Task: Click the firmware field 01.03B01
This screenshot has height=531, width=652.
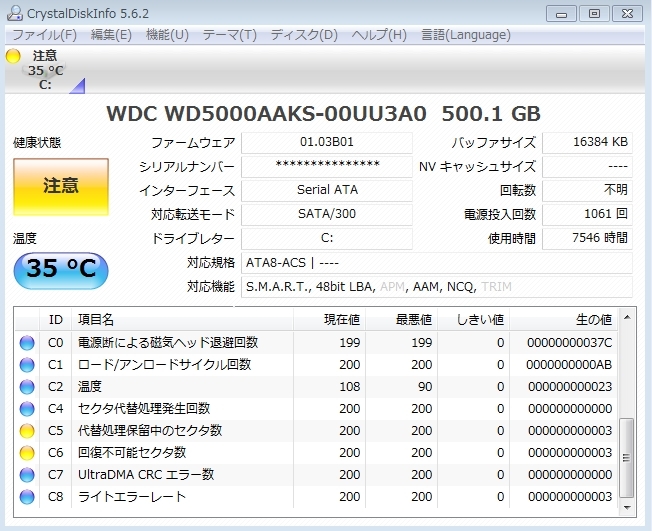Action: (327, 142)
